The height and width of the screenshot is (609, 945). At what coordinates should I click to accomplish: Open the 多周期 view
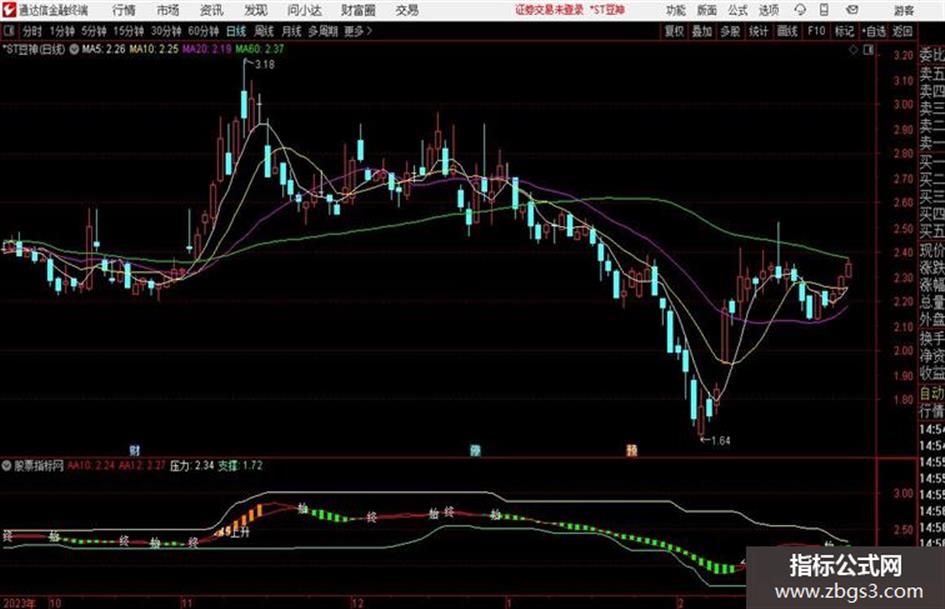coord(323,31)
